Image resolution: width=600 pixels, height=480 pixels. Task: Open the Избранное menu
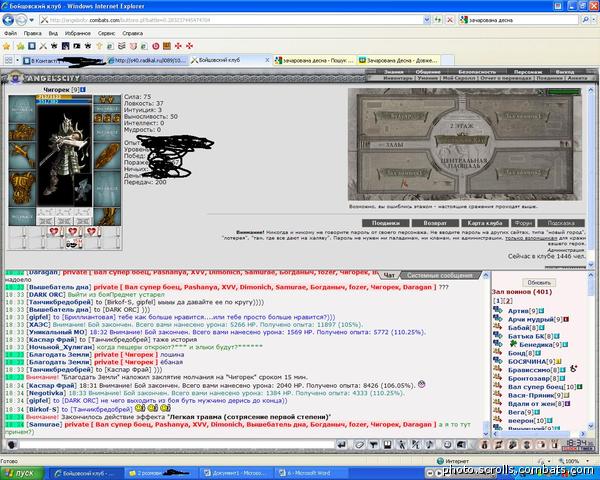tap(78, 33)
